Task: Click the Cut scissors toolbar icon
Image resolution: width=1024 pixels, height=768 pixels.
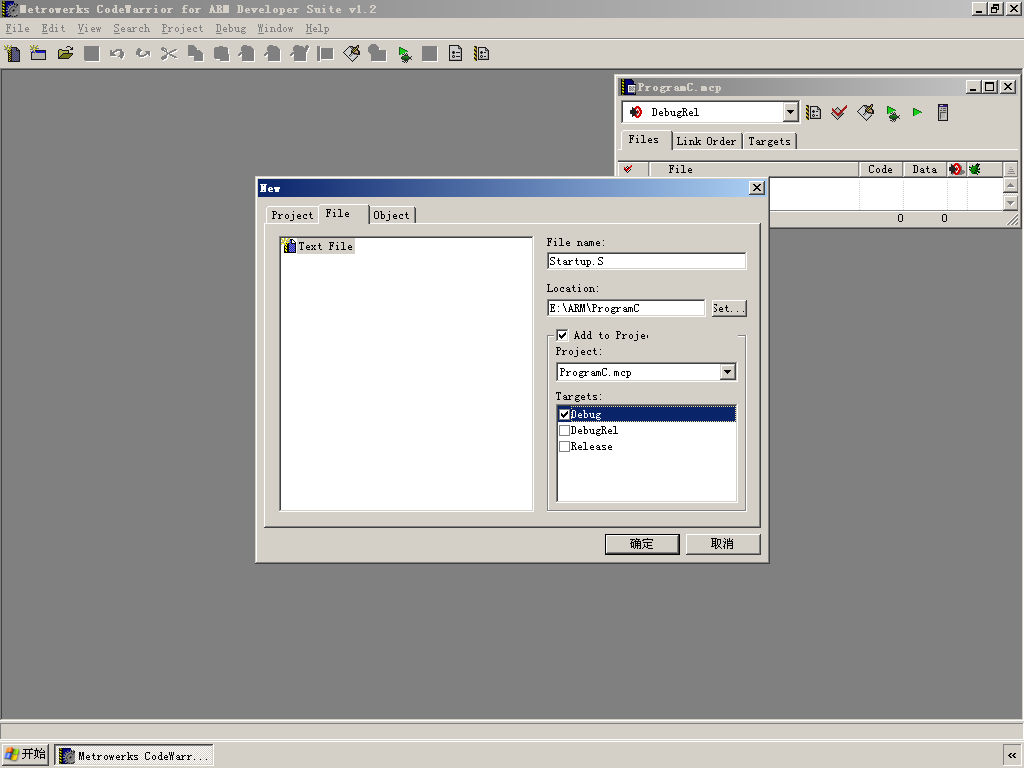Action: click(169, 54)
